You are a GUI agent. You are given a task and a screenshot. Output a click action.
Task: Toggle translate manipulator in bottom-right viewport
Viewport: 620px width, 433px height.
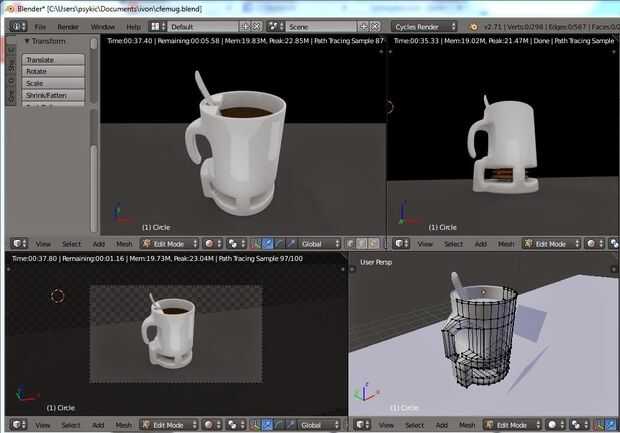tap(611, 425)
